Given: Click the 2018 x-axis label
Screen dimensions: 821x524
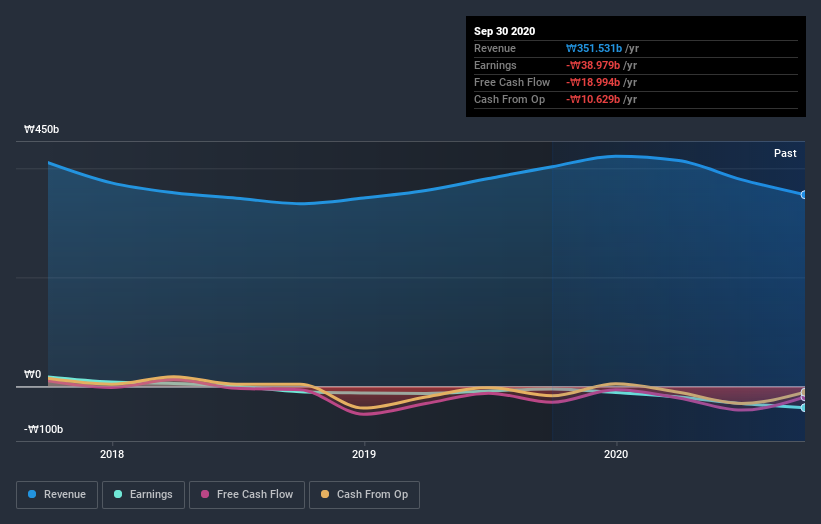Looking at the screenshot, I should [112, 454].
